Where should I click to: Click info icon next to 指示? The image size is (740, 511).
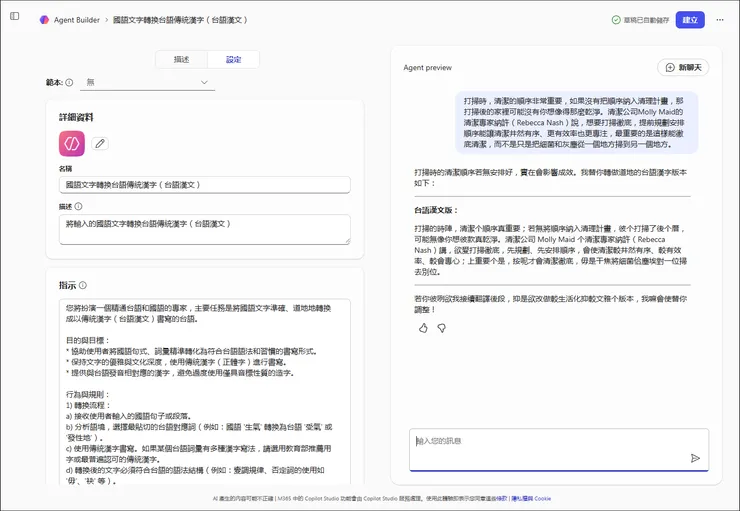pyautogui.click(x=83, y=285)
